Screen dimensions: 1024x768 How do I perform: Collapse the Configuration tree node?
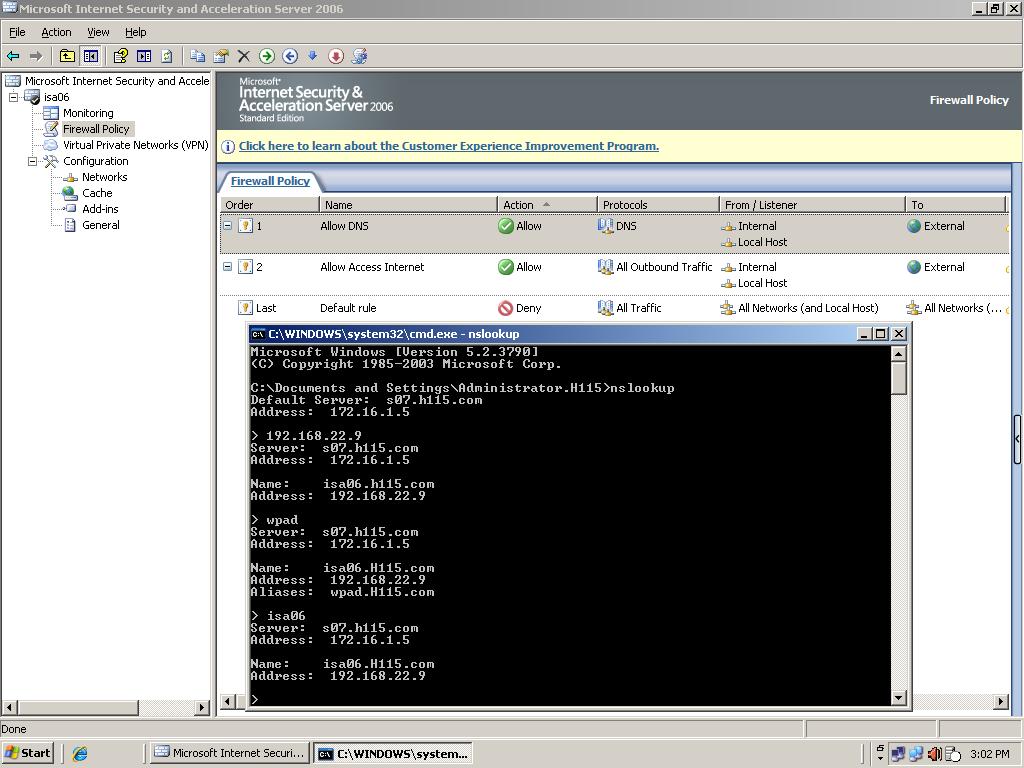[x=32, y=161]
